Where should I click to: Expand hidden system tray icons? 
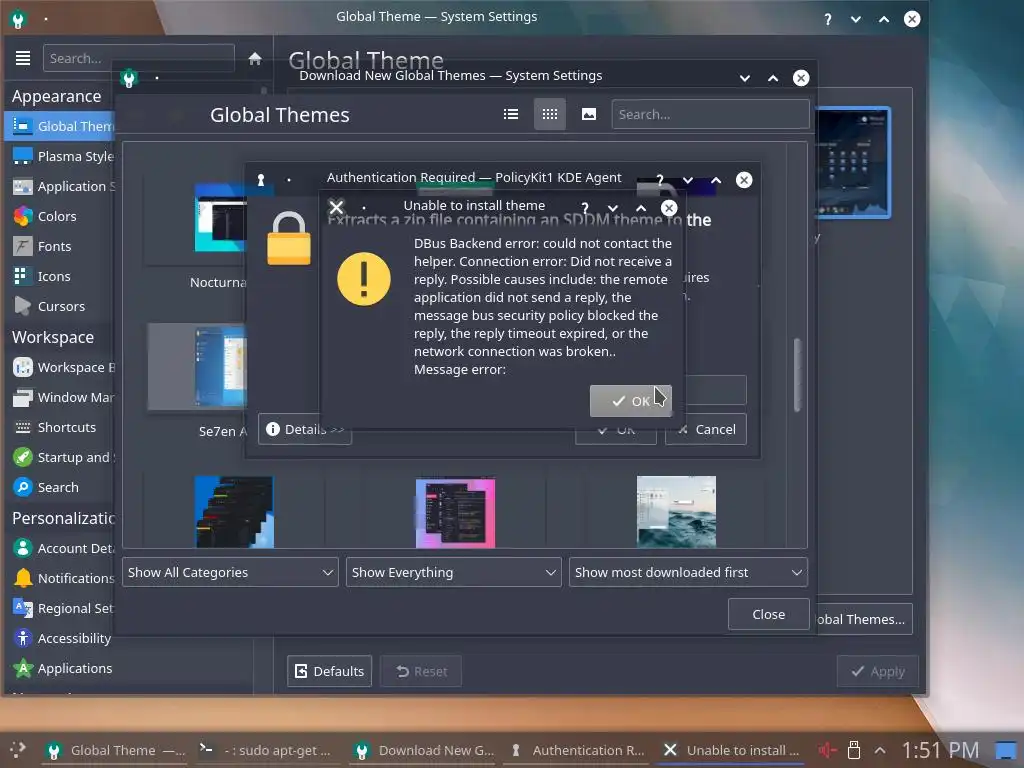[880, 750]
